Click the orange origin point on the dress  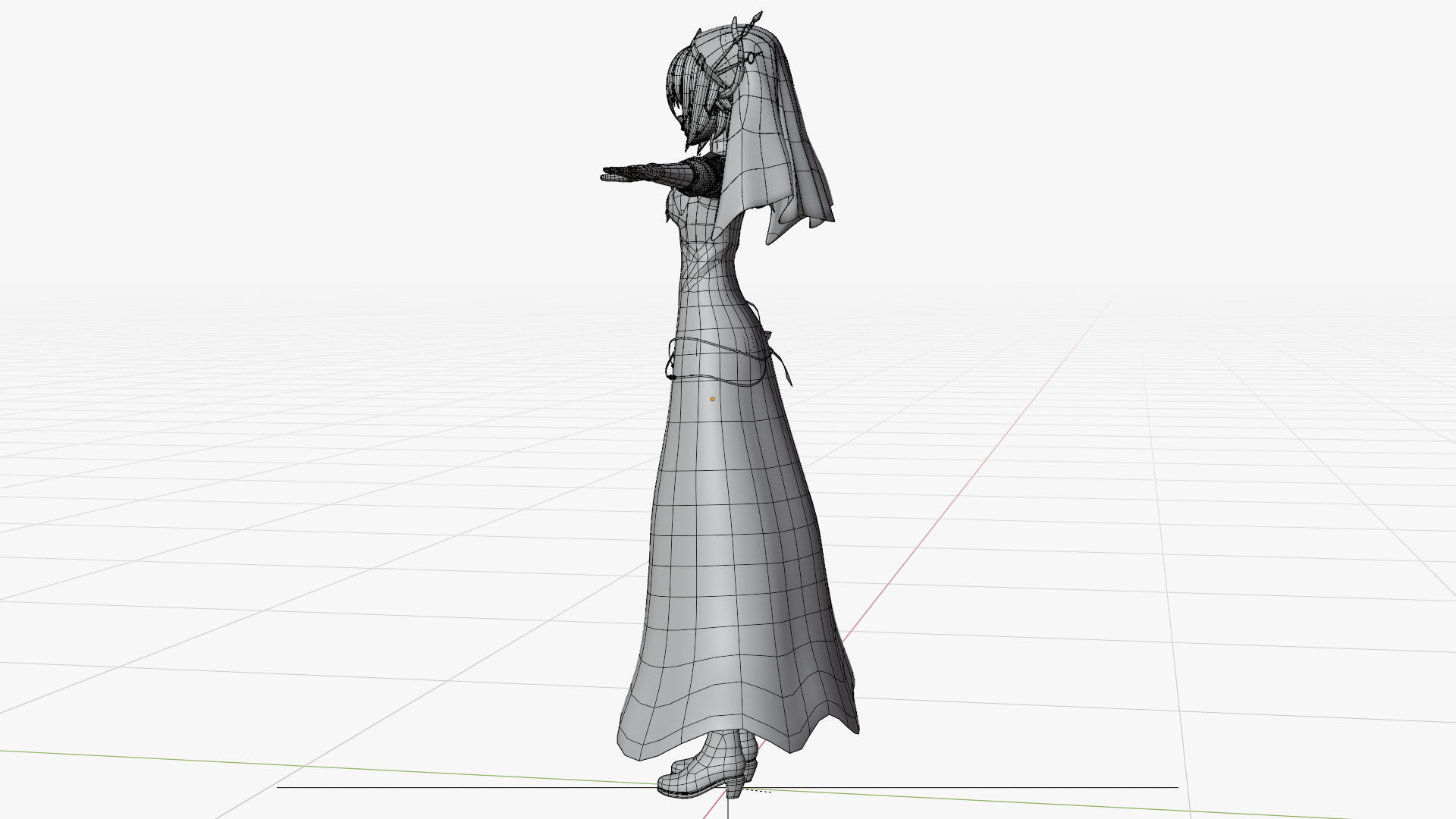point(712,399)
